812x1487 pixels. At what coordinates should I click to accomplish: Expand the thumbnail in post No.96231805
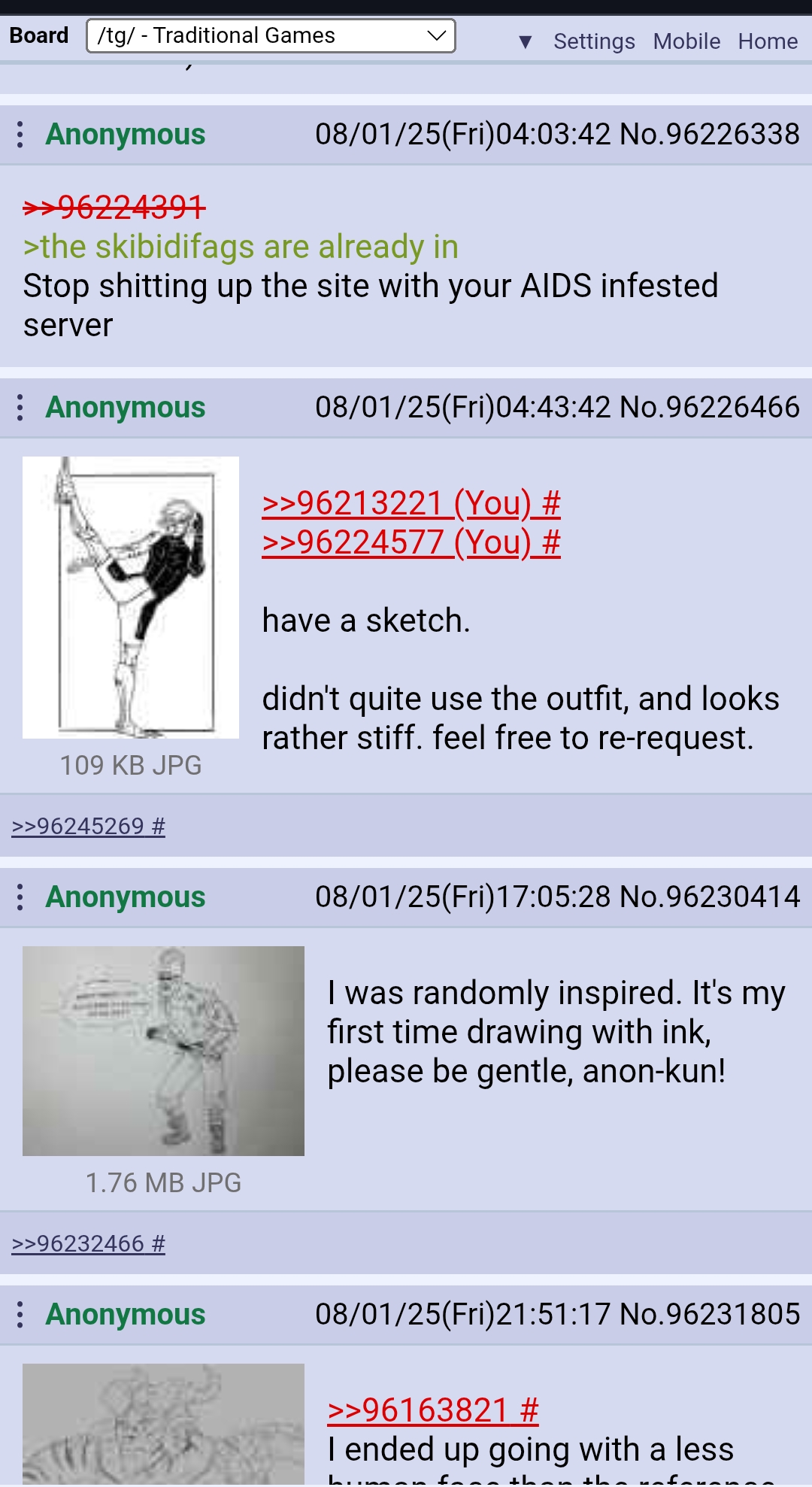pos(163,1424)
